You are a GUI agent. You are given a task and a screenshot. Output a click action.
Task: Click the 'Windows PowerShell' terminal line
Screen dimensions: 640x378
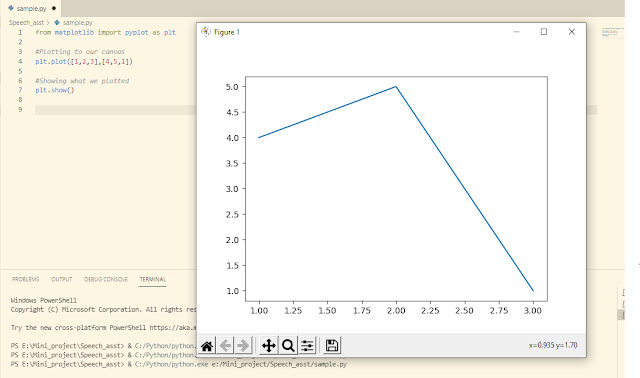[44, 300]
